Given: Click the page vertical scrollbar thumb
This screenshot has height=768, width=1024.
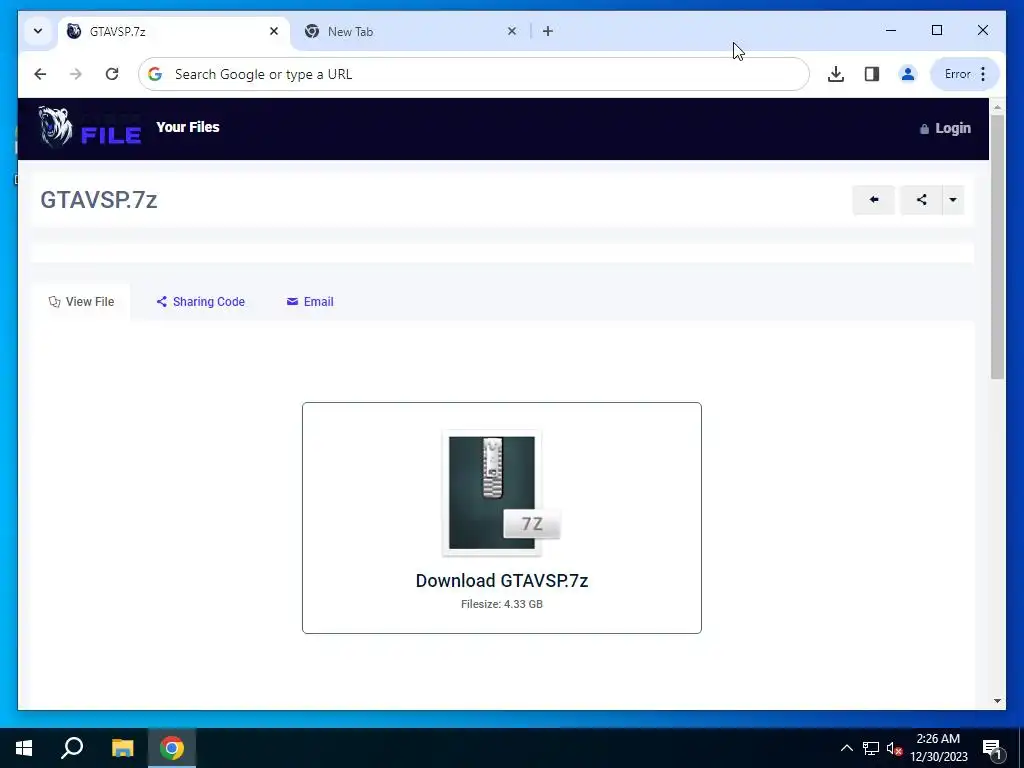Looking at the screenshot, I should 997,246.
